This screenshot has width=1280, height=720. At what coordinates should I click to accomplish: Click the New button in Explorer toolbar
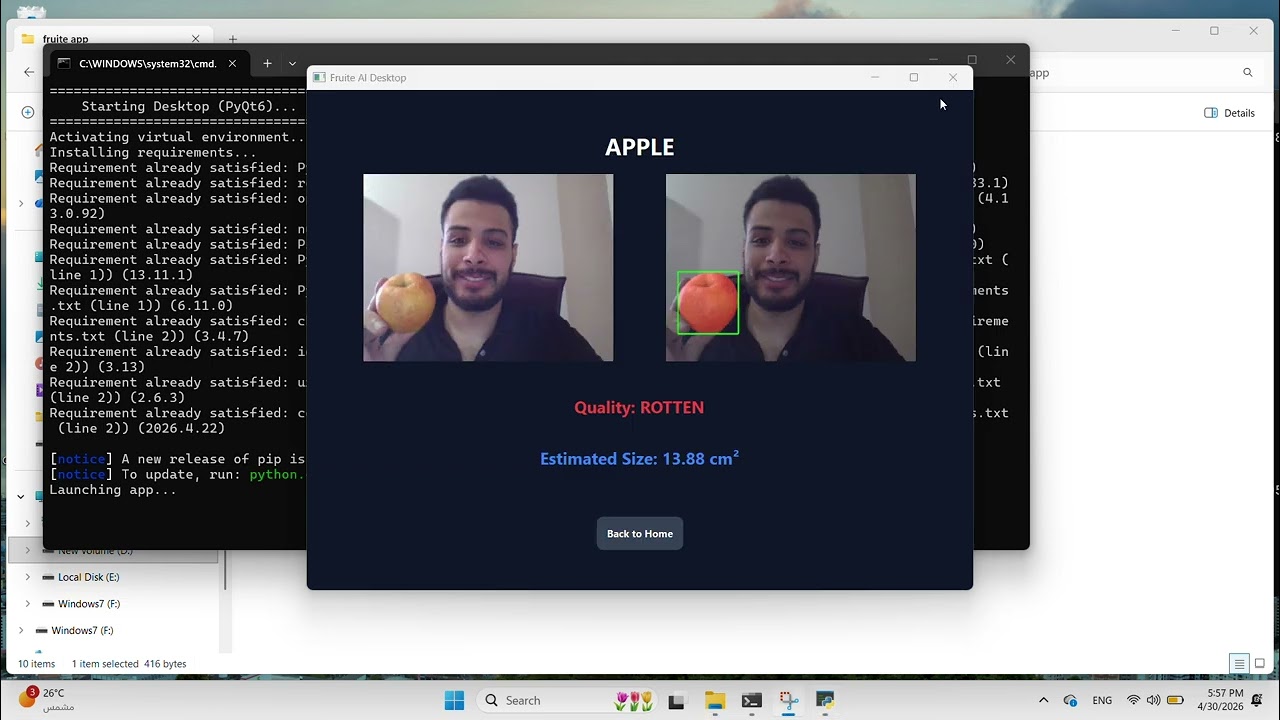click(28, 112)
